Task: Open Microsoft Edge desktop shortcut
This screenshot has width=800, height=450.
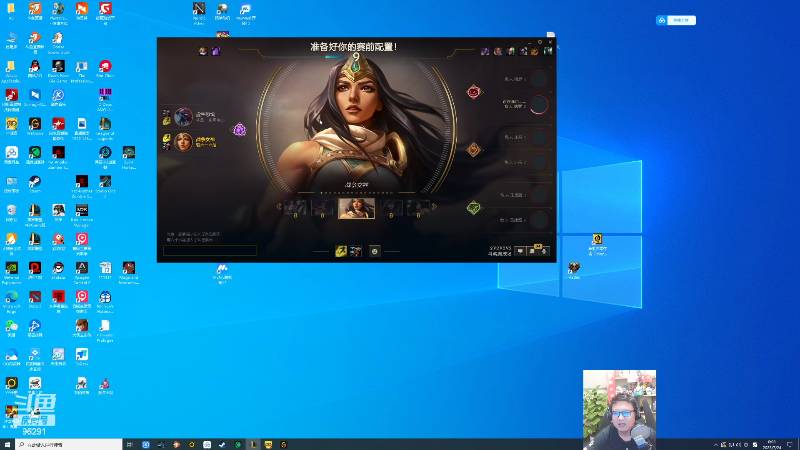Action: click(x=11, y=300)
